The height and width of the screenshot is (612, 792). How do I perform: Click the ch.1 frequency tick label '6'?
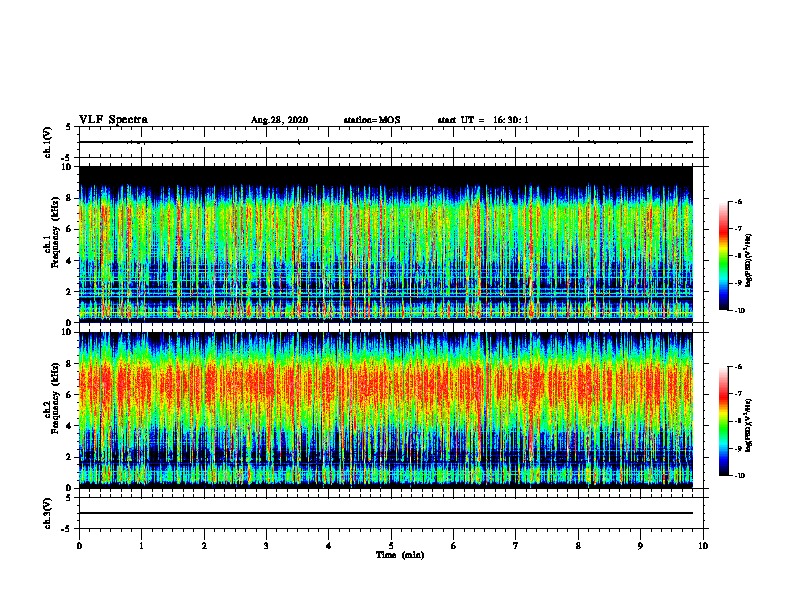coord(70,229)
